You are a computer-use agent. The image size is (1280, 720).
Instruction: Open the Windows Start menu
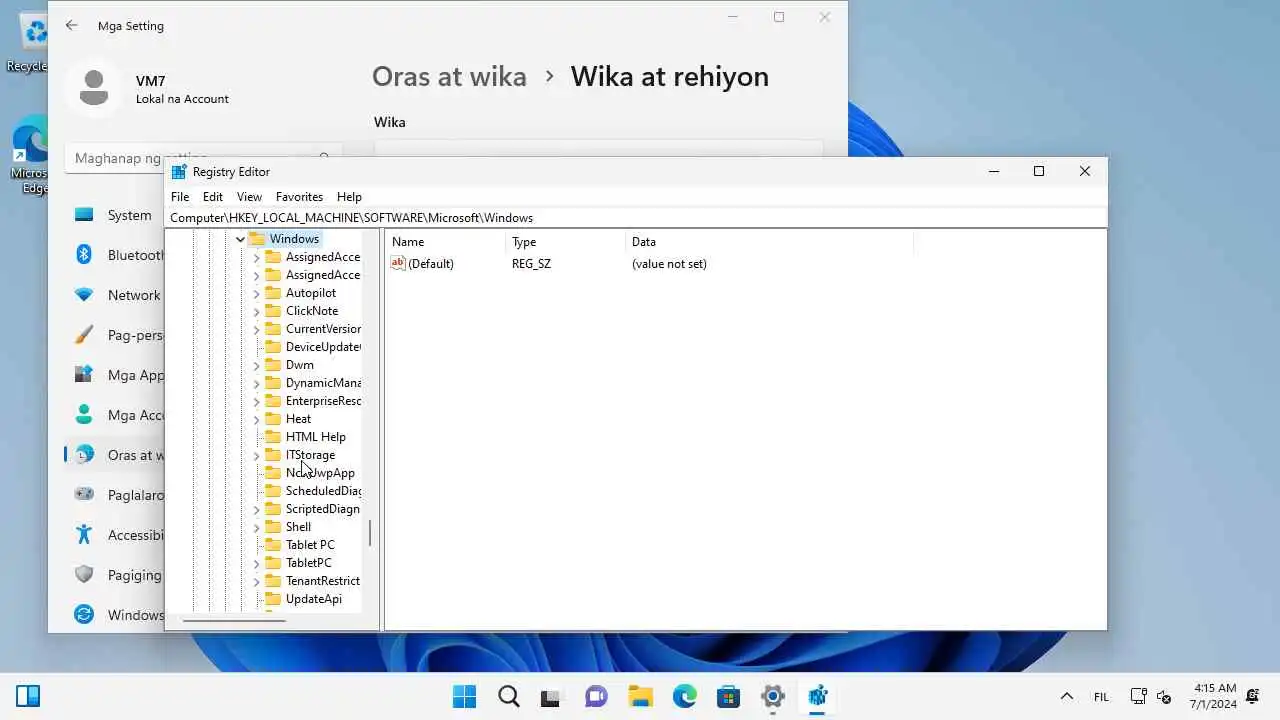[465, 696]
